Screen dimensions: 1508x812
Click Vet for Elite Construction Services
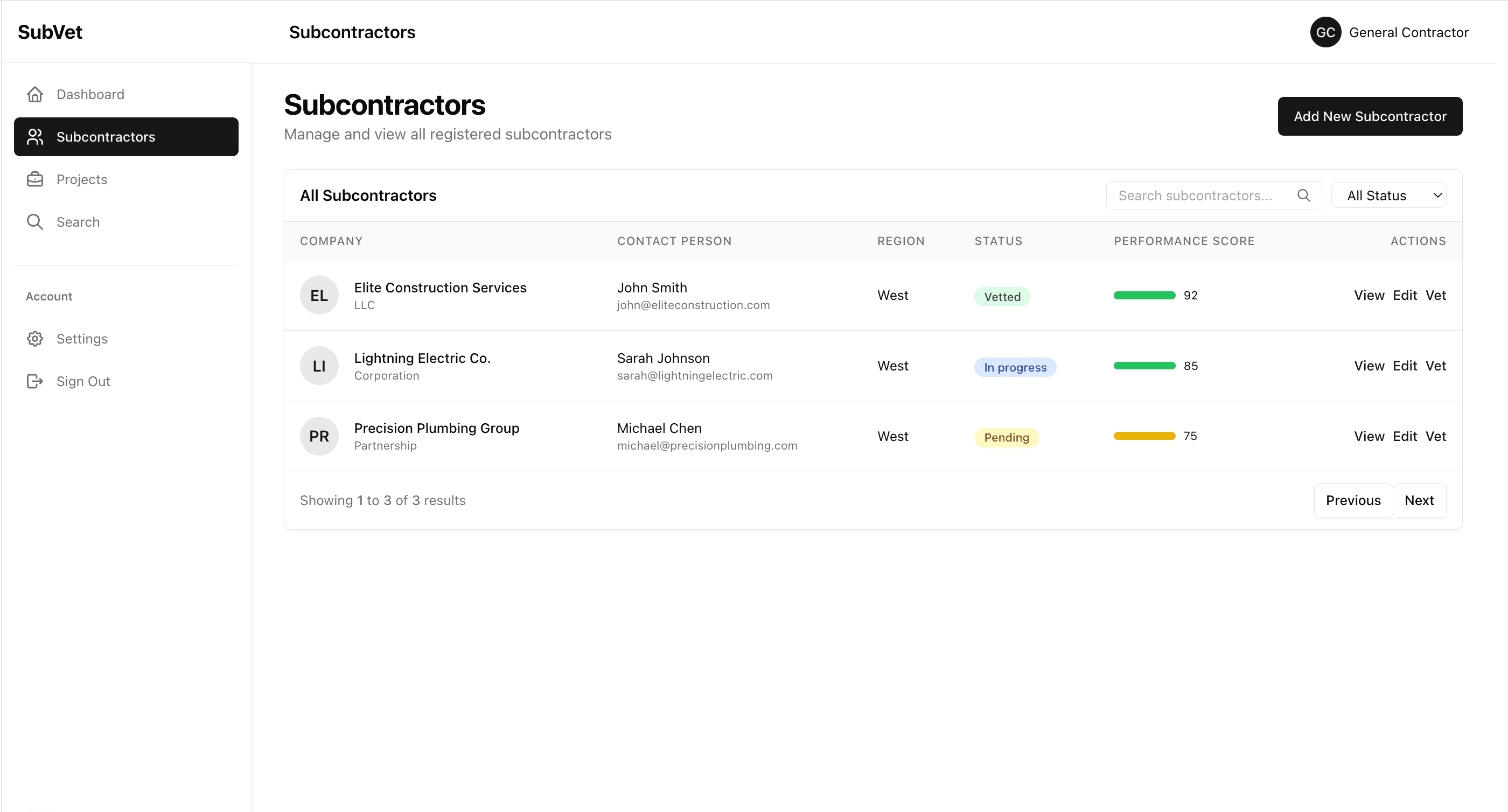pyautogui.click(x=1437, y=295)
